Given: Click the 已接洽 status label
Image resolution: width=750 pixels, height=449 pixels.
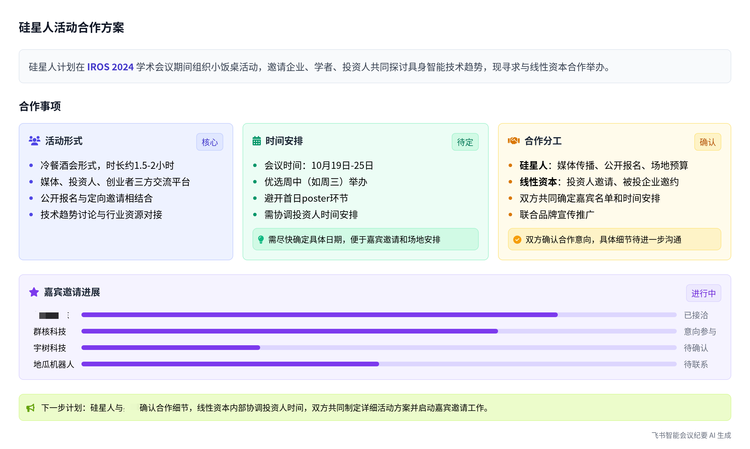Looking at the screenshot, I should coord(697,315).
